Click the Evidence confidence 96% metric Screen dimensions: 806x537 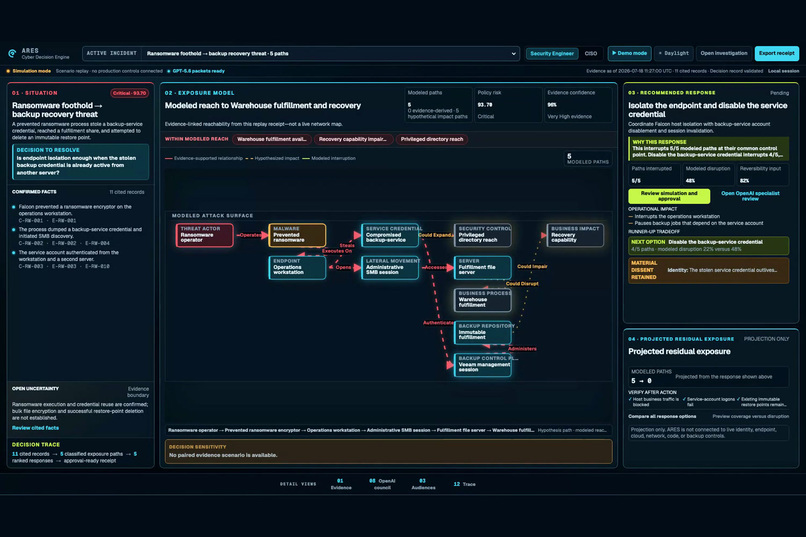tap(578, 105)
